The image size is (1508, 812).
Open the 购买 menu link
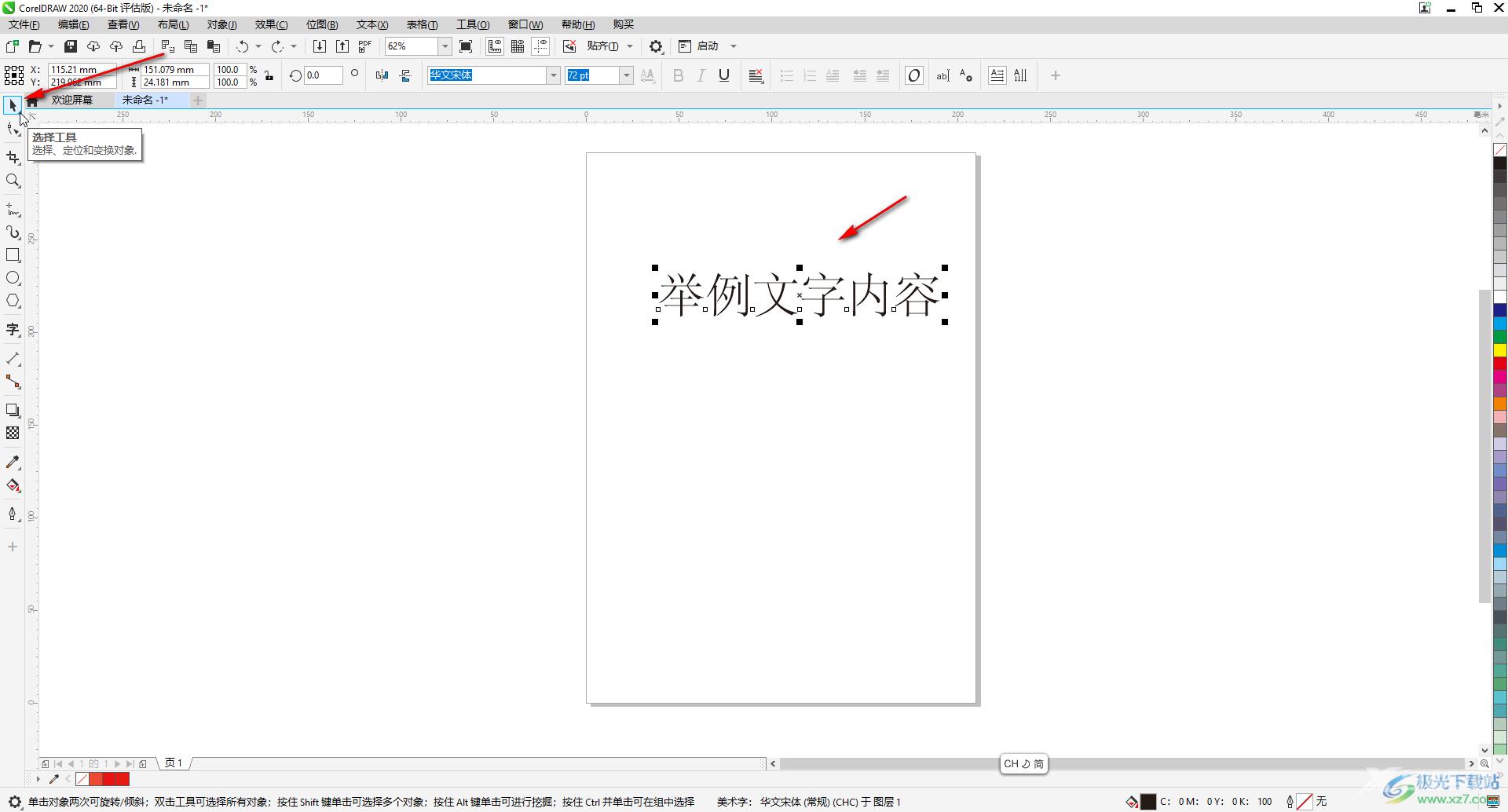[x=624, y=24]
